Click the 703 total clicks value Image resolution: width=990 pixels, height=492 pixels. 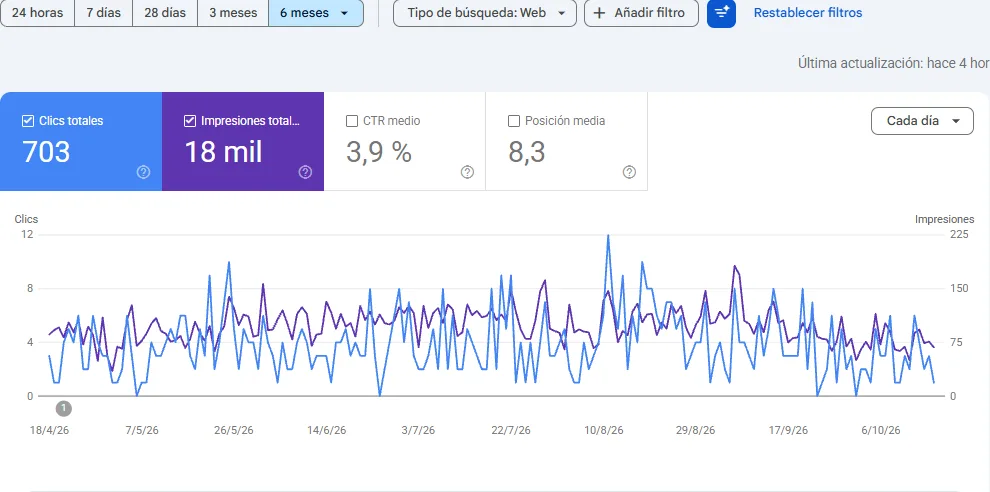(46, 152)
